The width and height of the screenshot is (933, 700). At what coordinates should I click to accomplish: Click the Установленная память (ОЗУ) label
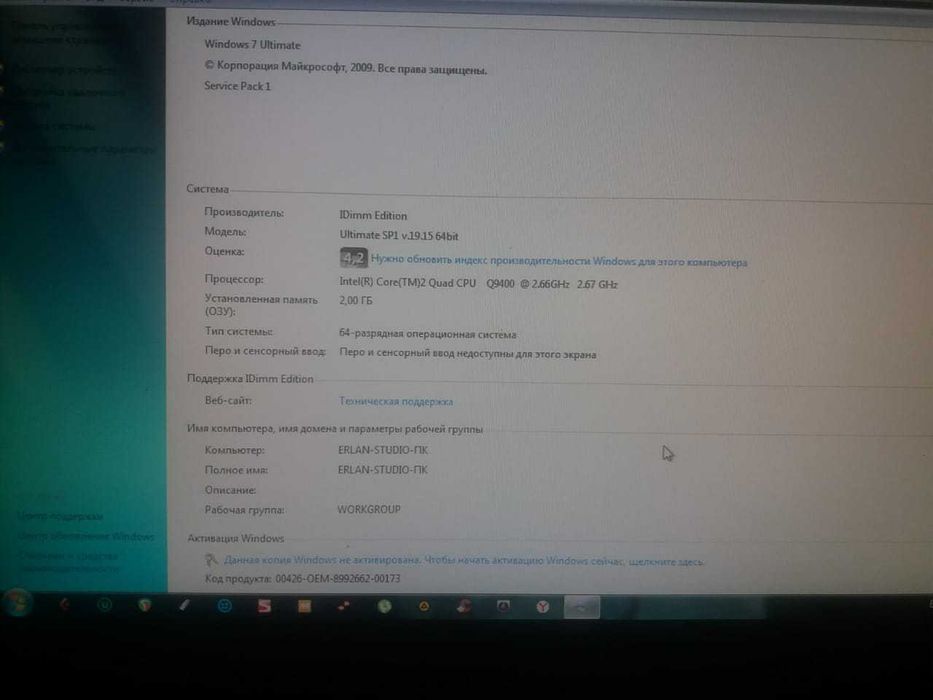click(x=261, y=305)
